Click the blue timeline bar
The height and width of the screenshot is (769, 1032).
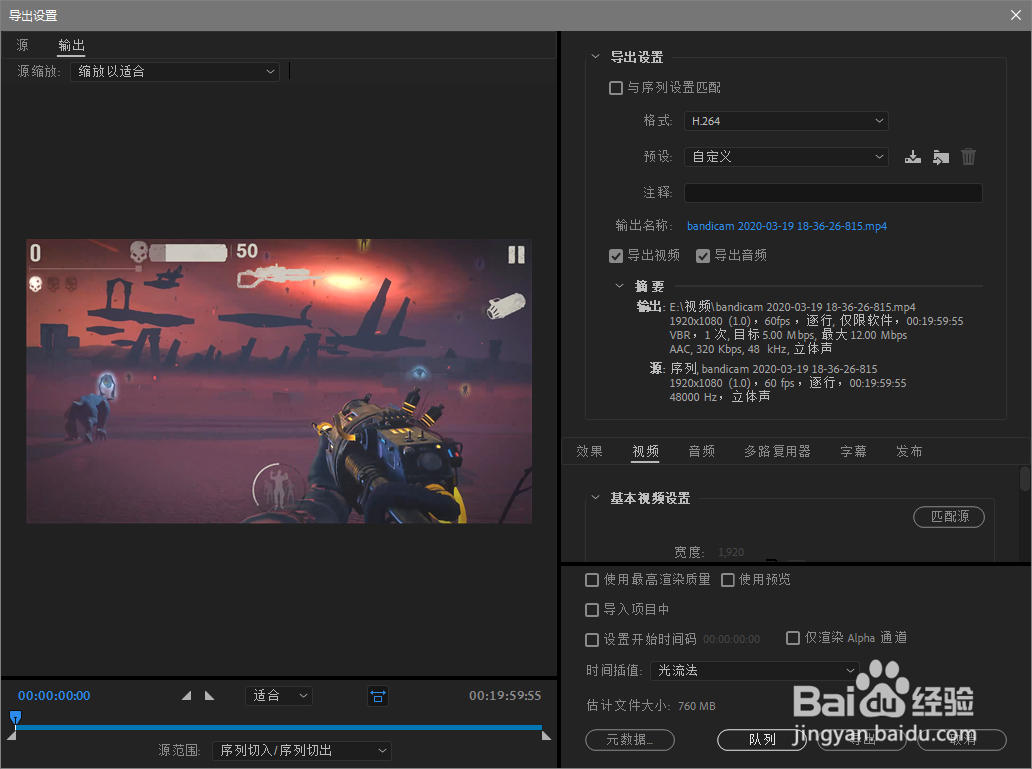278,728
